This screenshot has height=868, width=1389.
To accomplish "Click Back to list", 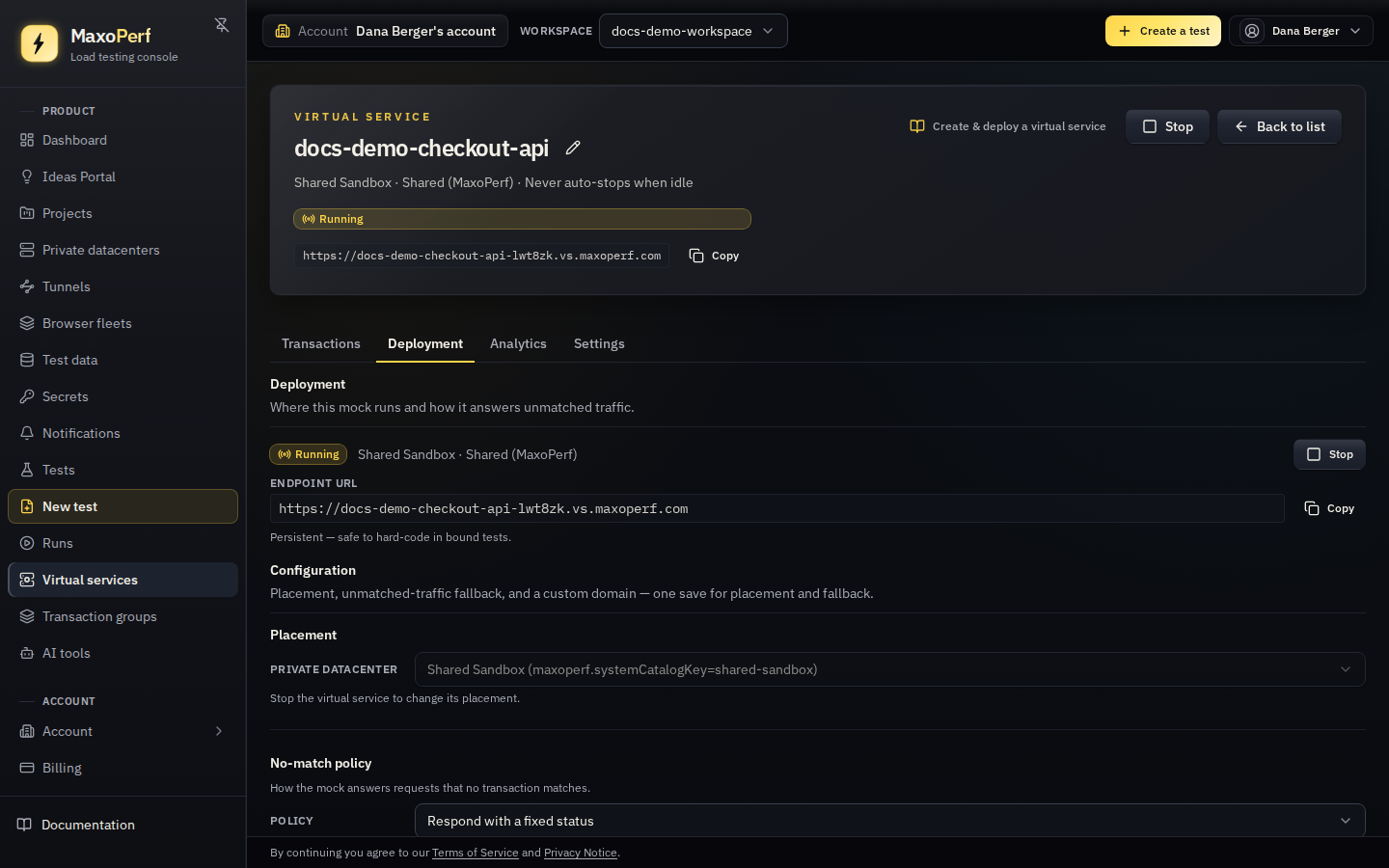I will [1279, 126].
